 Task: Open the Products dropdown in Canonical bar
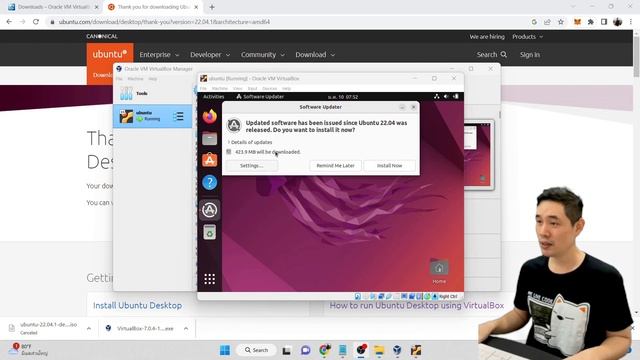(527, 37)
